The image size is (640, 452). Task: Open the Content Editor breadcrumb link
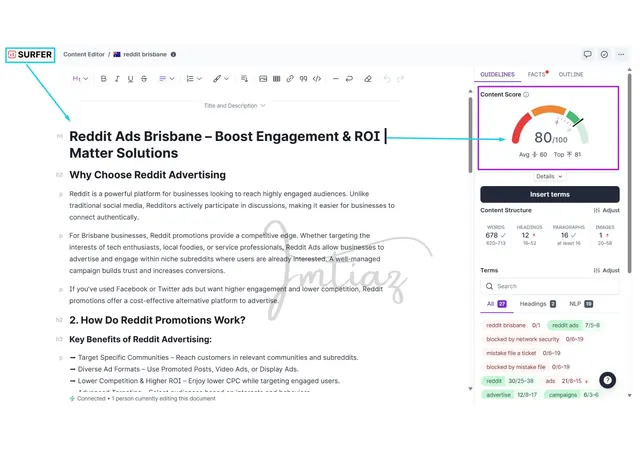coord(84,54)
